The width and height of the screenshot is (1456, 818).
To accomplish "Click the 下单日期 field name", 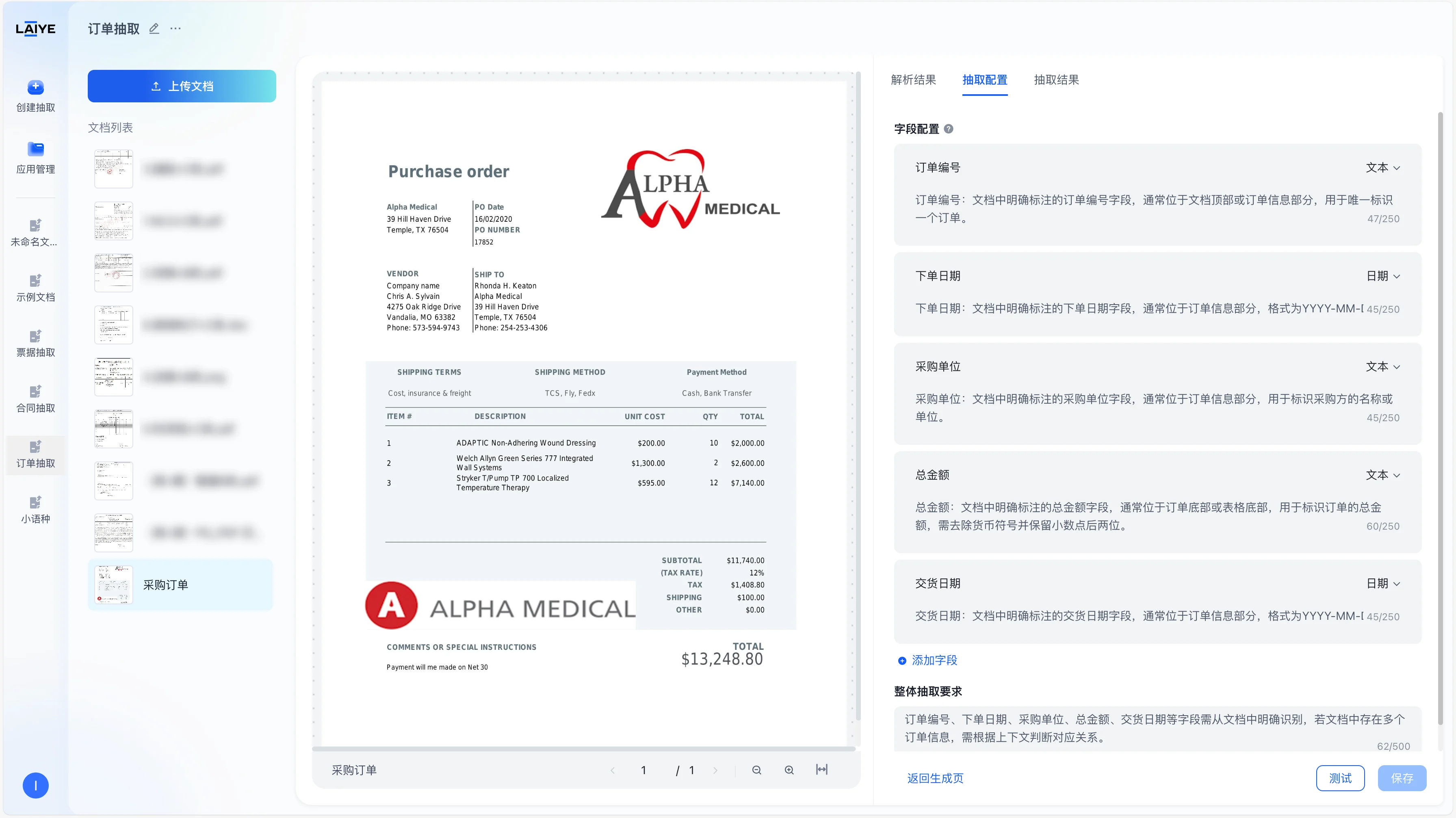I will point(938,276).
